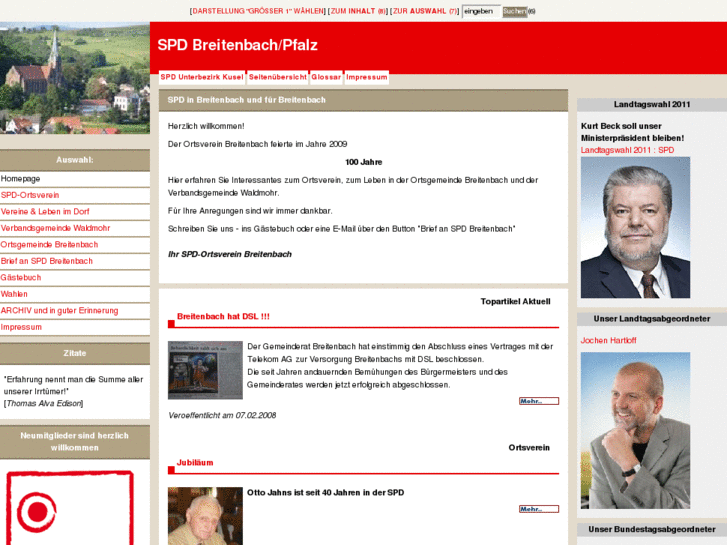Open the 'Glossar' tab
The height and width of the screenshot is (545, 727).
tap(326, 77)
